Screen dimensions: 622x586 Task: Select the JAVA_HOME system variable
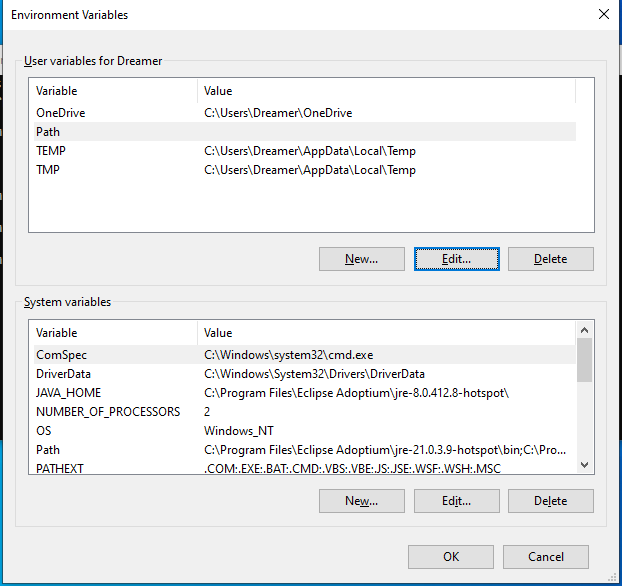tap(305, 393)
